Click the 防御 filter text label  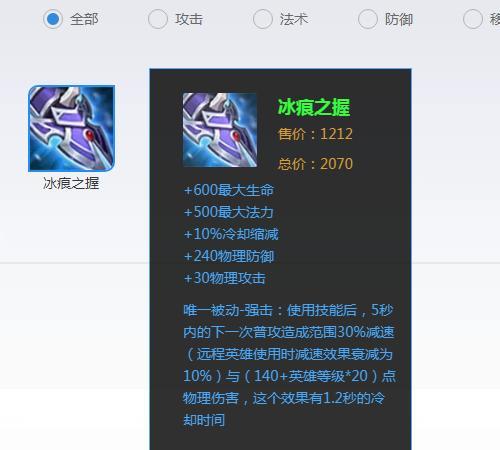coord(399,19)
